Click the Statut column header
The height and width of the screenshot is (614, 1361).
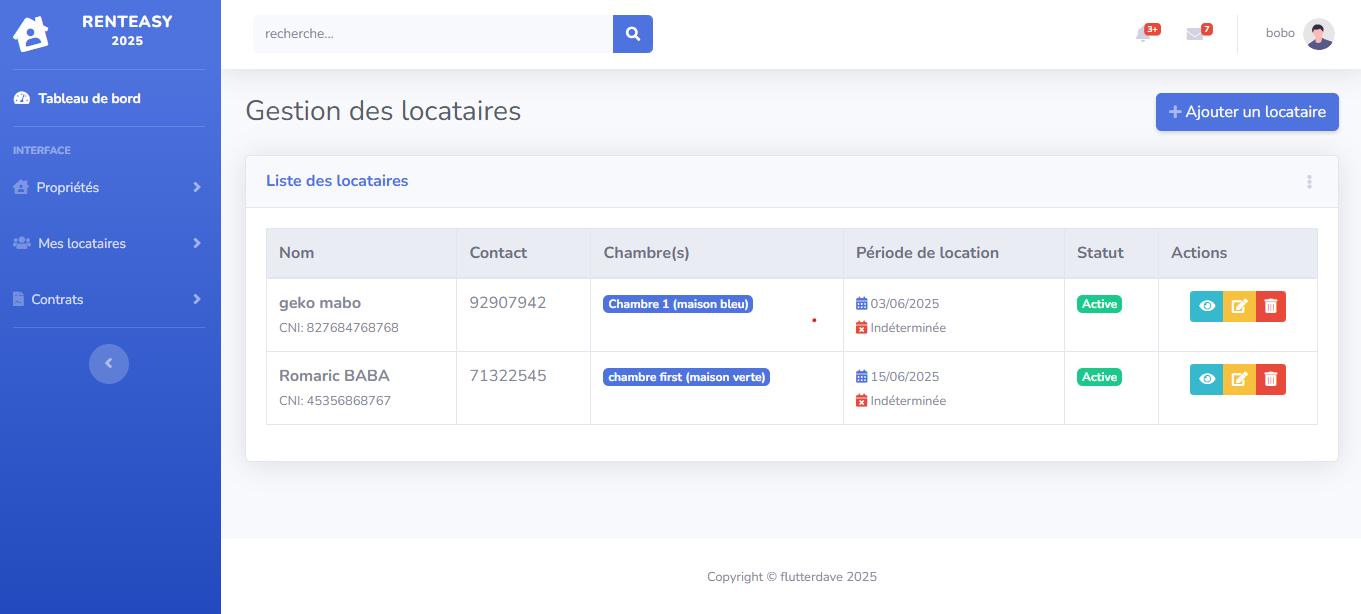click(x=1111, y=253)
